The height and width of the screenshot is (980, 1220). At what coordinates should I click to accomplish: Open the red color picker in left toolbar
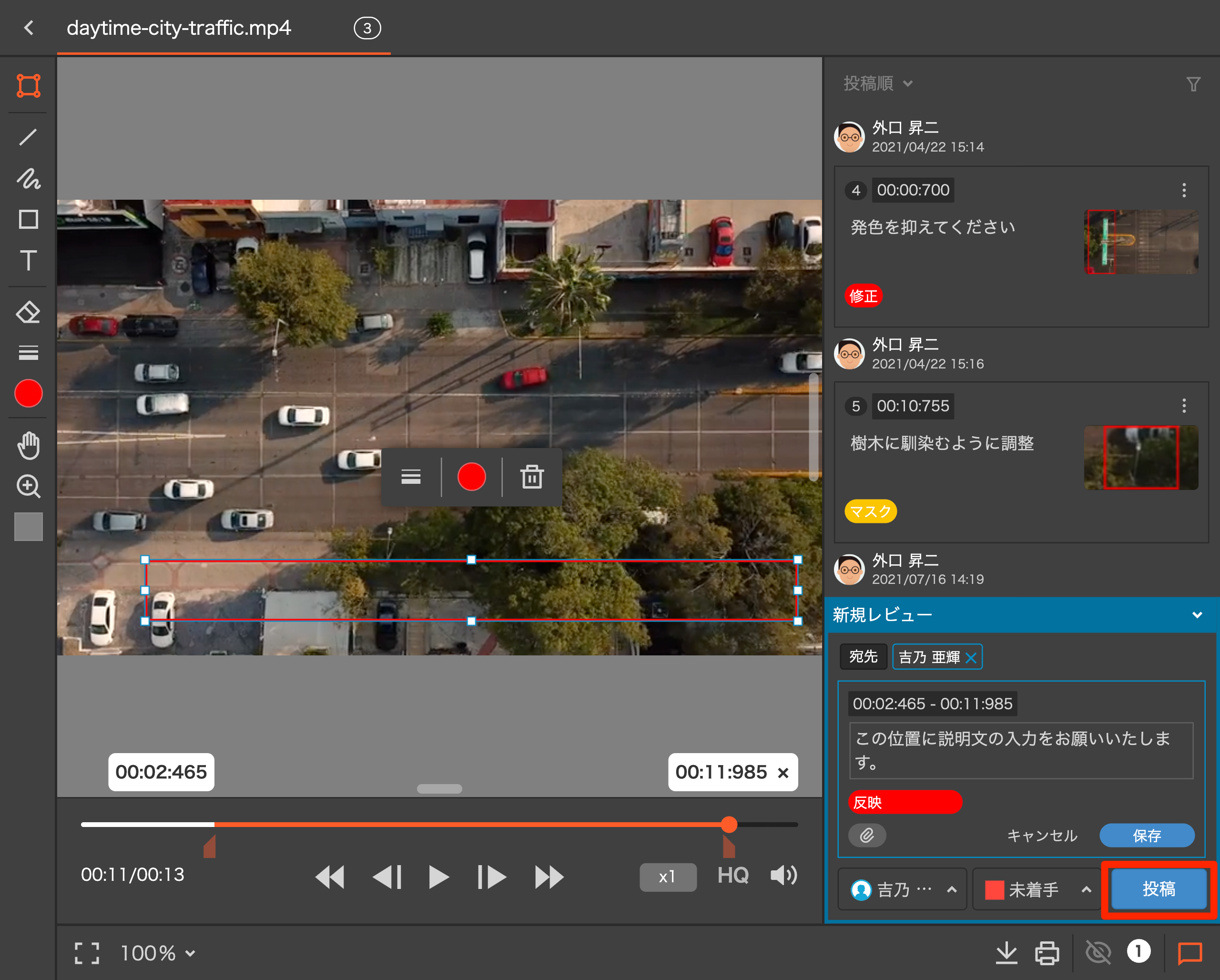[x=28, y=393]
